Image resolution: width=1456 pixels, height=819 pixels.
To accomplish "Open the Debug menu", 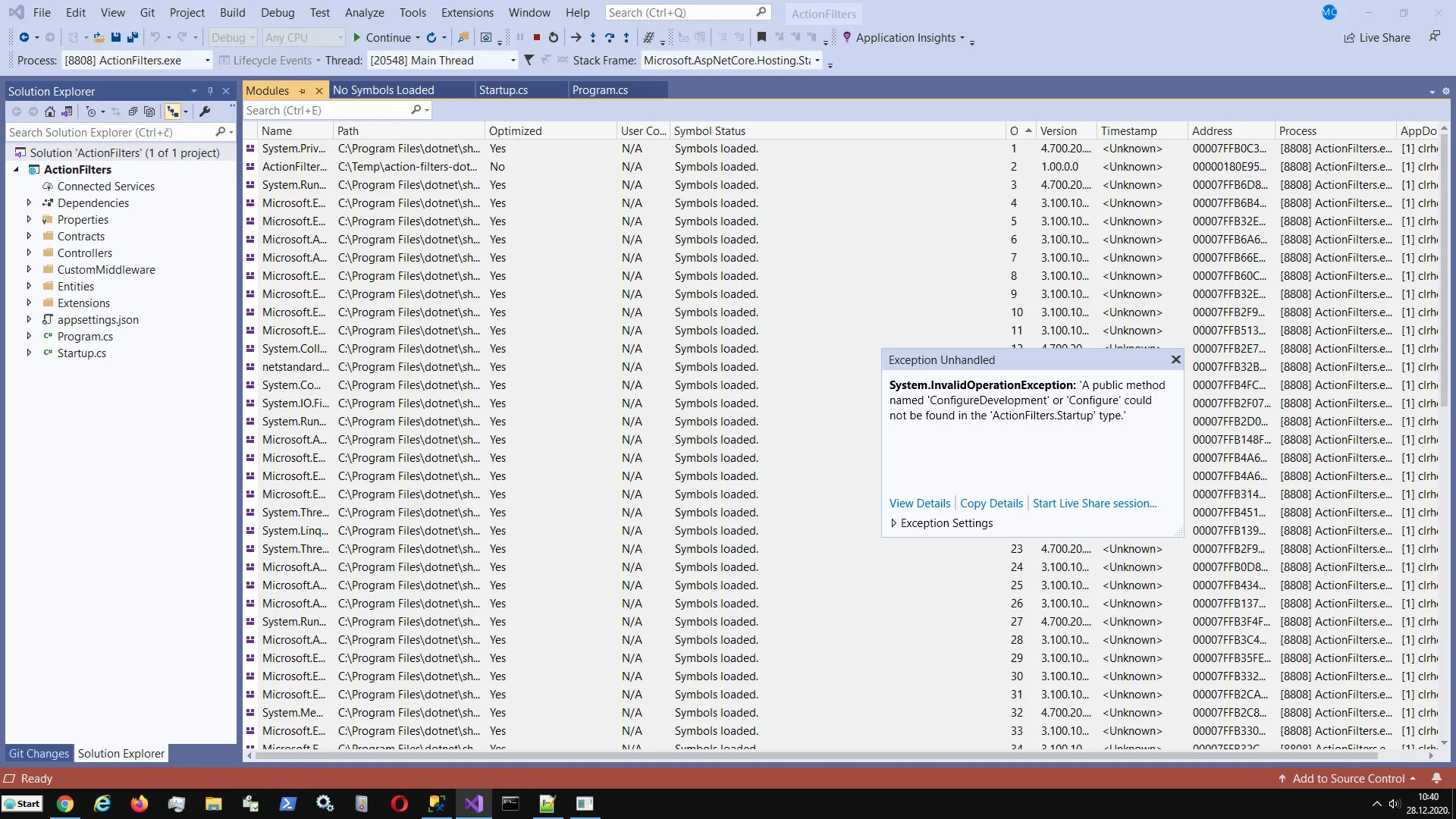I will (278, 13).
